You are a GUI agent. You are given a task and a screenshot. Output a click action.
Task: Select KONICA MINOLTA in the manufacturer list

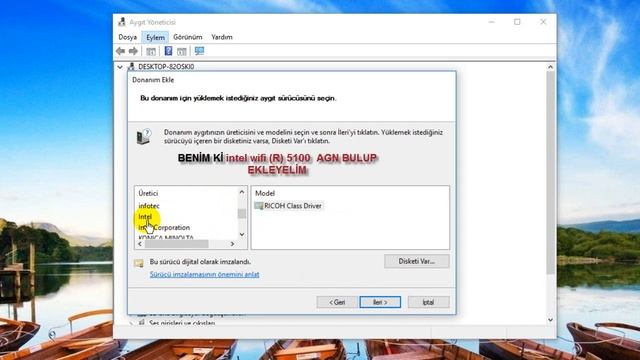coord(166,237)
